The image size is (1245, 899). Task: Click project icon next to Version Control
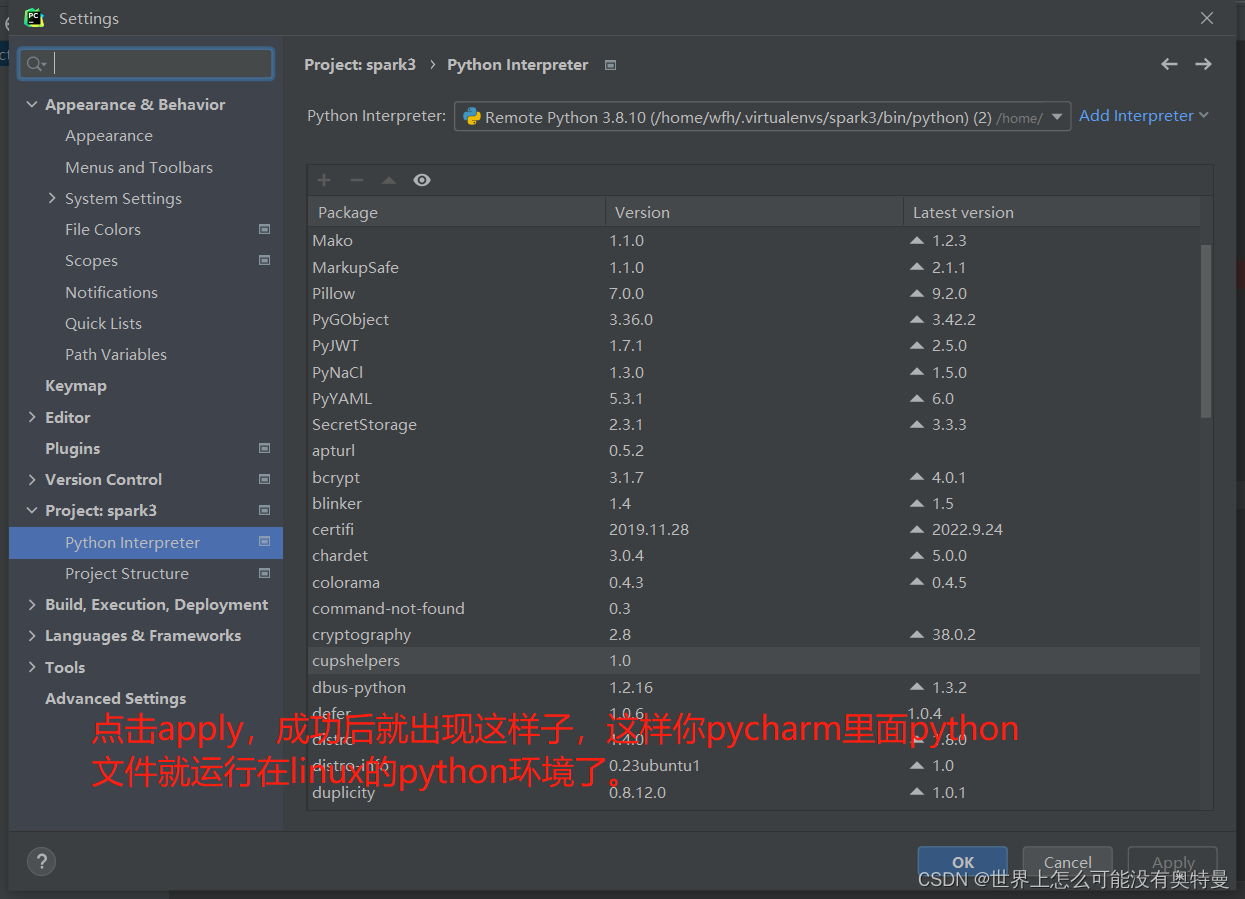(x=264, y=479)
